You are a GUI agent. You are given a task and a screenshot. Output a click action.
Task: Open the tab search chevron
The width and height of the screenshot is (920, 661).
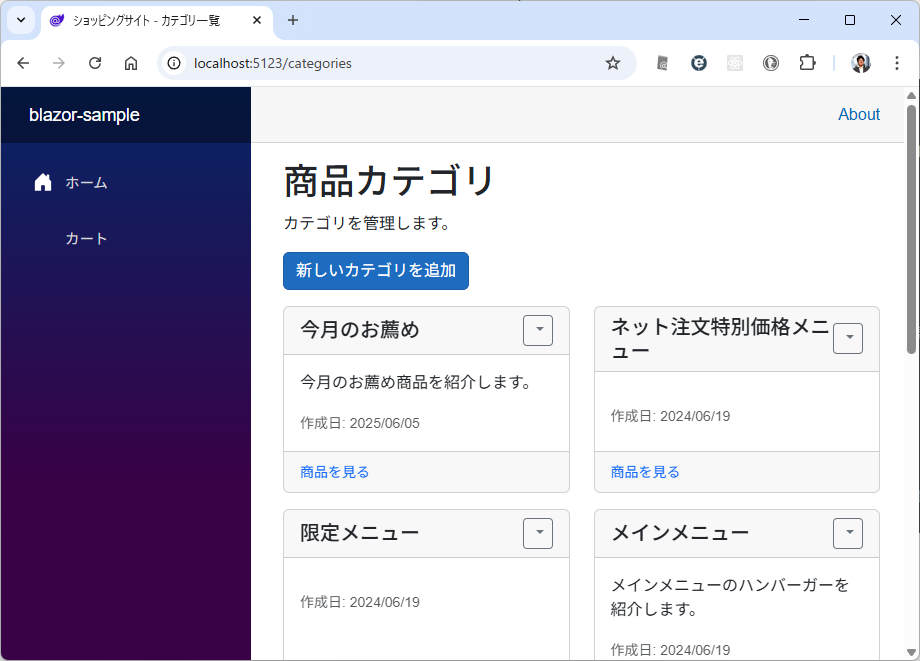[20, 20]
